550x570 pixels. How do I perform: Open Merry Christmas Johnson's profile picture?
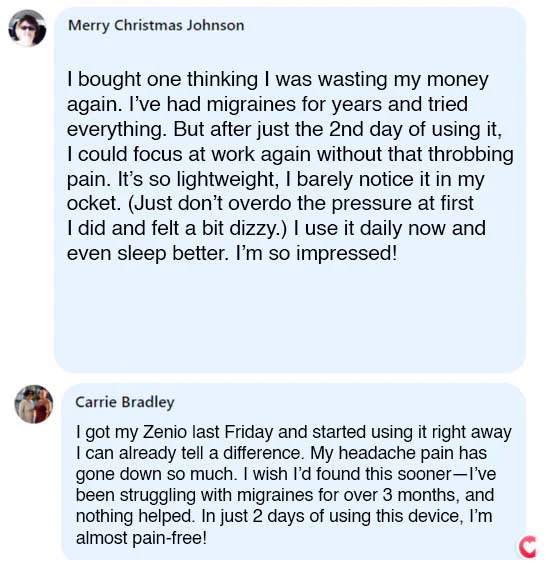click(27, 28)
